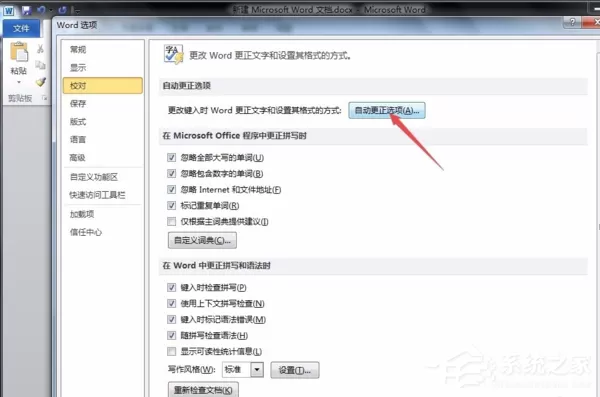
Task: Toggle 键入时标记语法错误(M) checkbox
Action: [171, 319]
